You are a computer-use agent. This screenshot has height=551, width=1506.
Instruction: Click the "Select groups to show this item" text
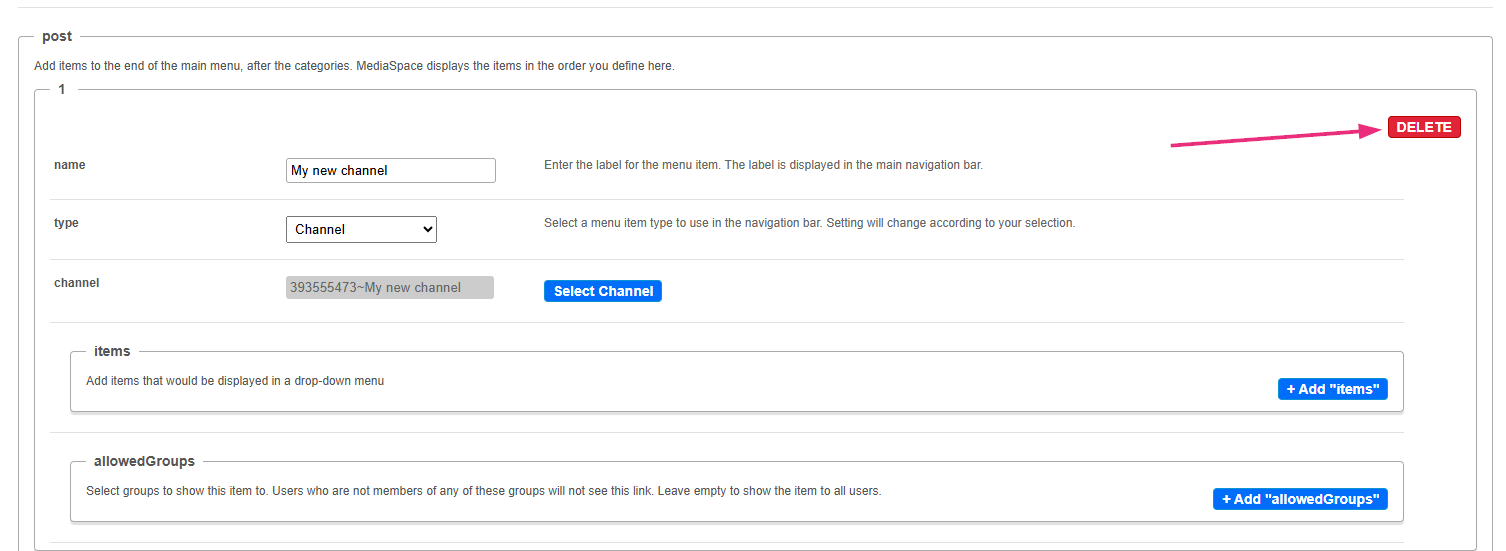(x=483, y=491)
